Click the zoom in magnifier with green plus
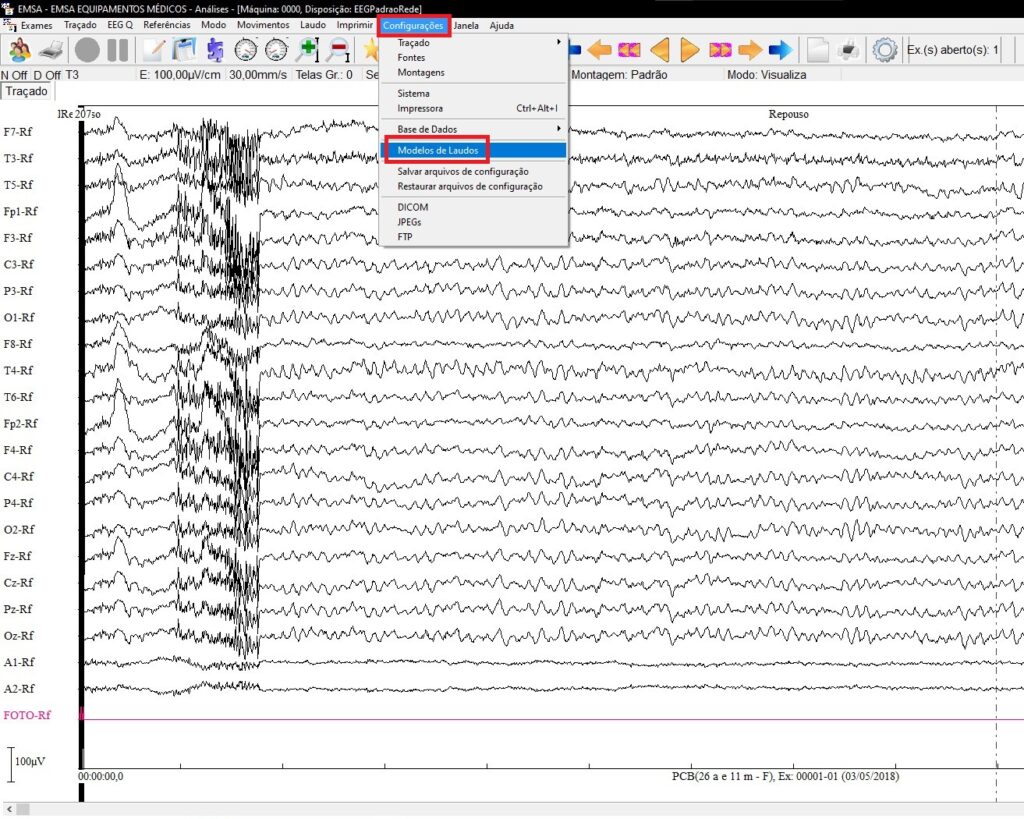 pos(307,50)
